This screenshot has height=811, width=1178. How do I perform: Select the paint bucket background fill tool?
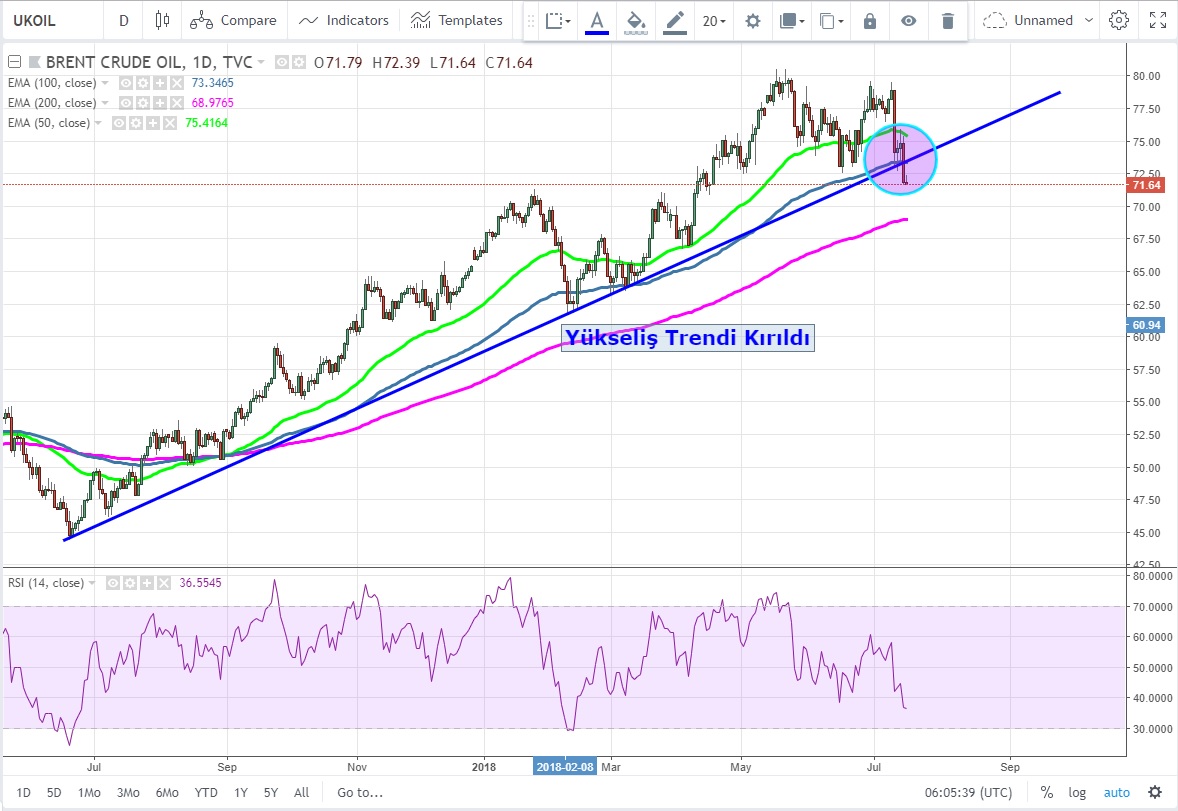(x=635, y=21)
